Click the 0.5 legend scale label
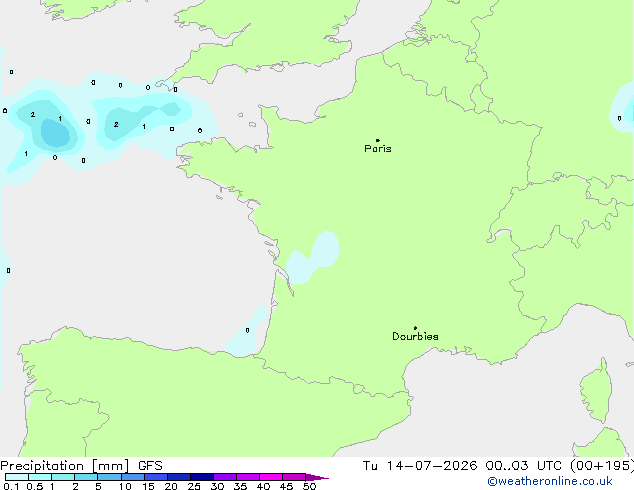Screen dimensions: 634x490 (x=34, y=486)
